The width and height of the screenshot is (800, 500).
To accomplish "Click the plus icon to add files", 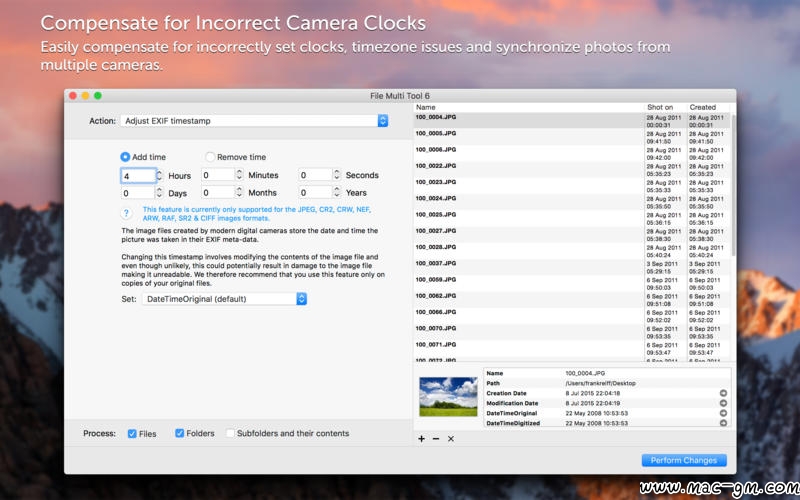I will click(x=421, y=439).
